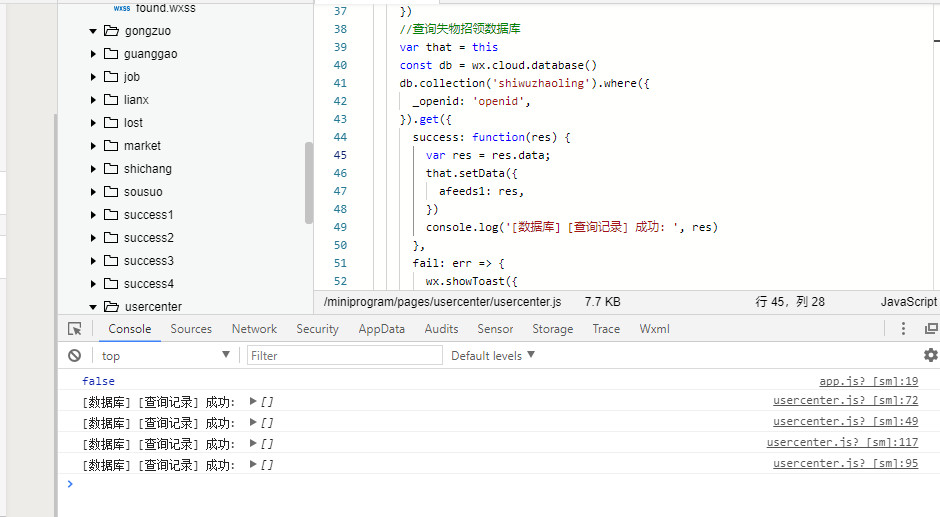Screen dimensions: 940x517
Task: Click the inspect element picker icon
Action: [75, 329]
